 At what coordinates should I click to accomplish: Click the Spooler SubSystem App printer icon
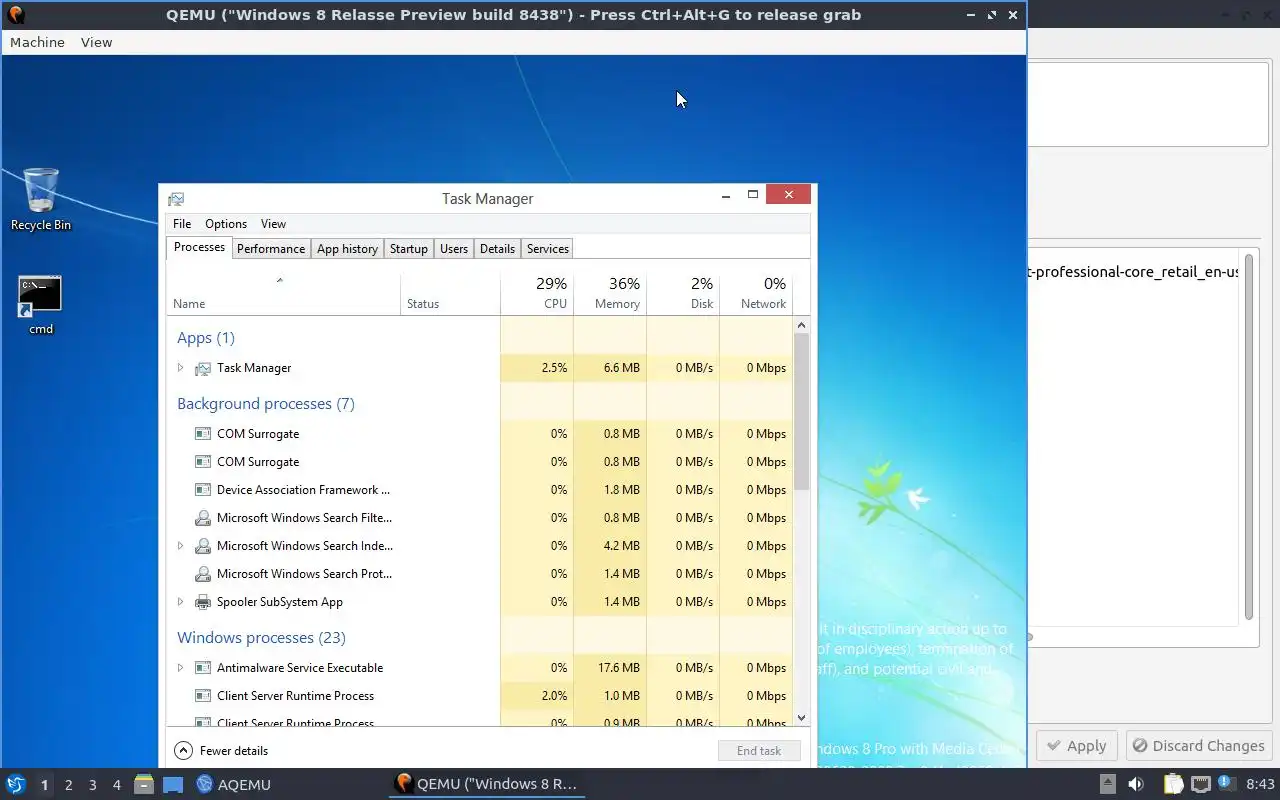pyautogui.click(x=202, y=602)
